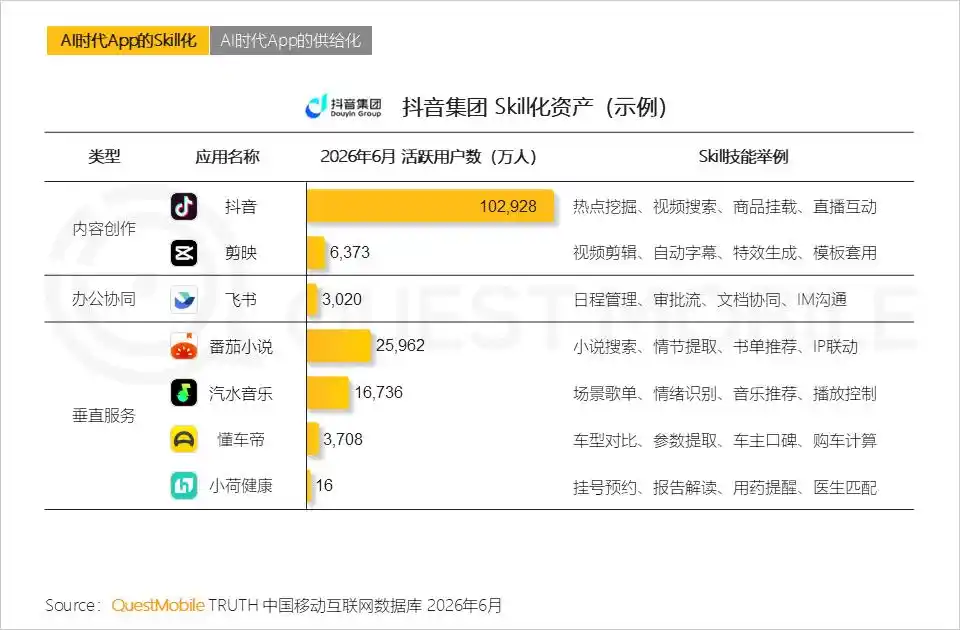
Task: Click the Qishui Music (汽水音乐) icon
Action: [184, 393]
